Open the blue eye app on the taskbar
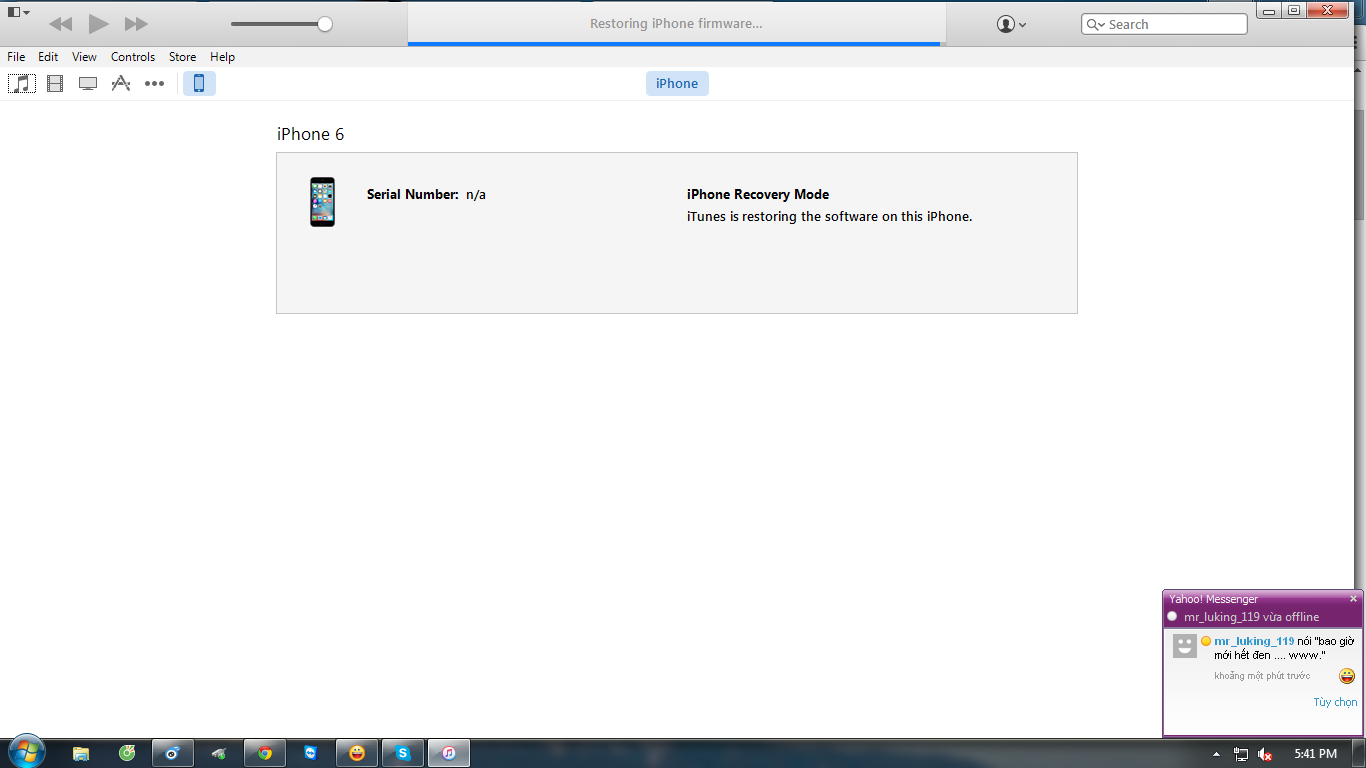Screen dimensions: 1366x768 (173, 753)
